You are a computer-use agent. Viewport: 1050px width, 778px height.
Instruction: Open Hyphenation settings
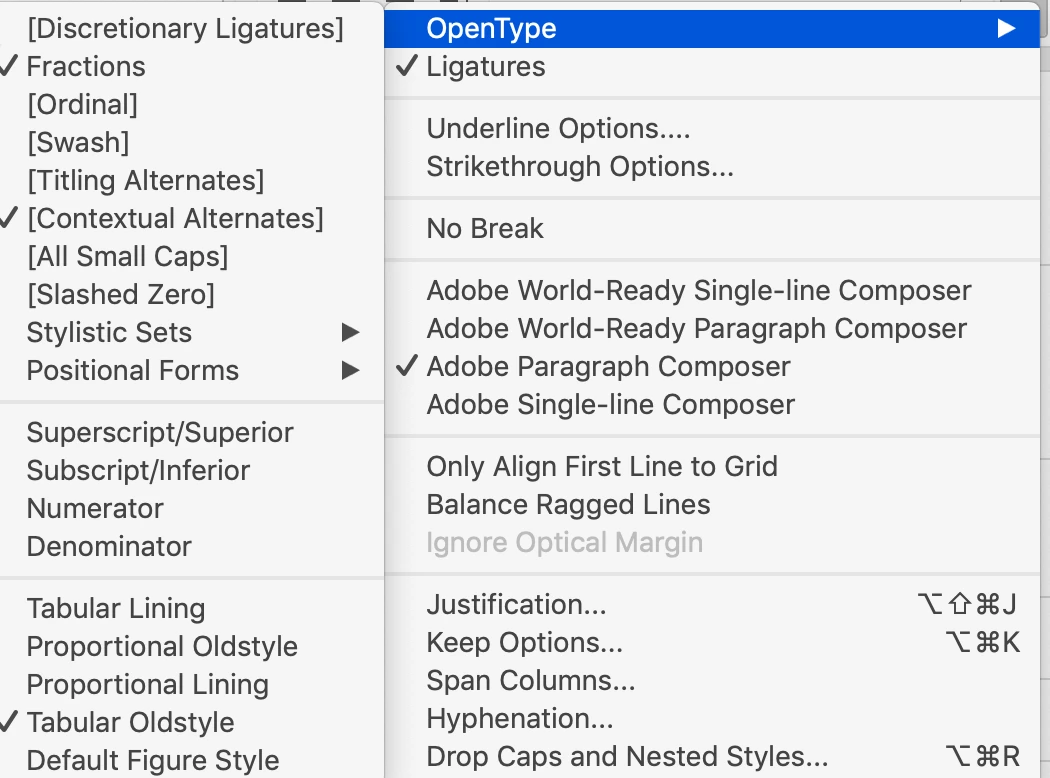click(x=711, y=719)
